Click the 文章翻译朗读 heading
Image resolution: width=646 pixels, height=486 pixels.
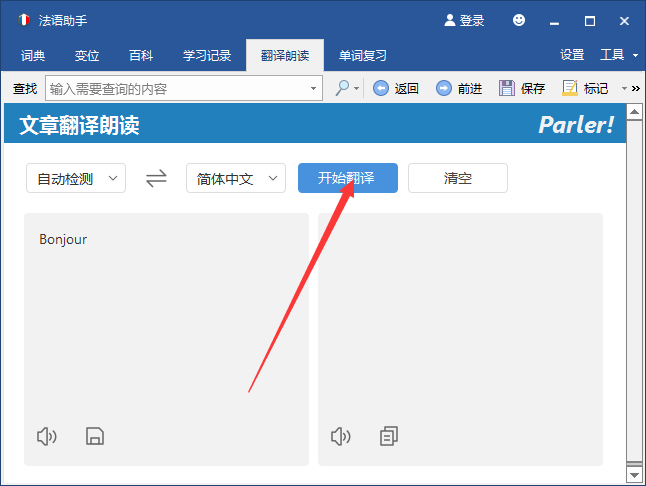point(79,125)
